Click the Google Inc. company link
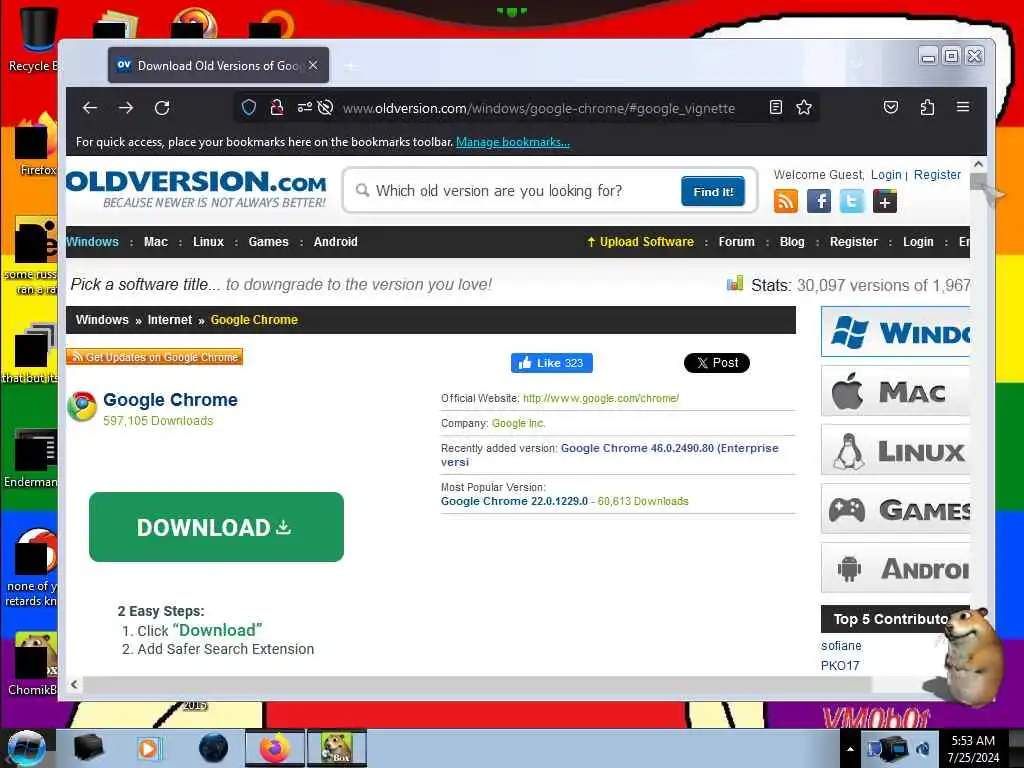 pyautogui.click(x=519, y=423)
